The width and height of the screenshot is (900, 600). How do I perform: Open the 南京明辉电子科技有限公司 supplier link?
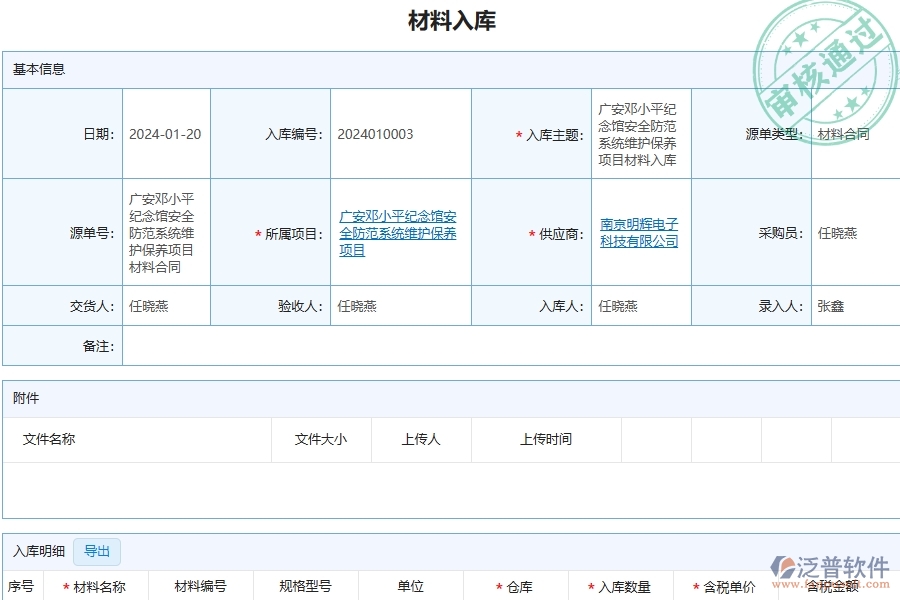pyautogui.click(x=638, y=232)
